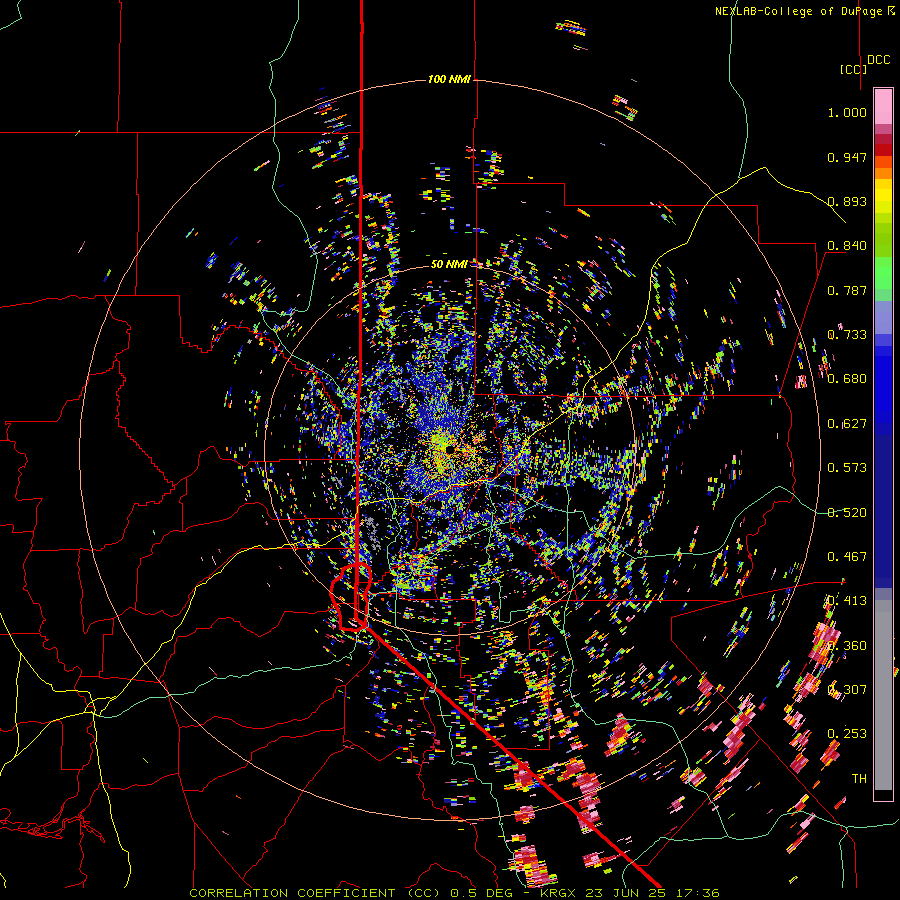Click the 0.787 legend value
Viewport: 900px width, 900px height.
click(x=847, y=290)
